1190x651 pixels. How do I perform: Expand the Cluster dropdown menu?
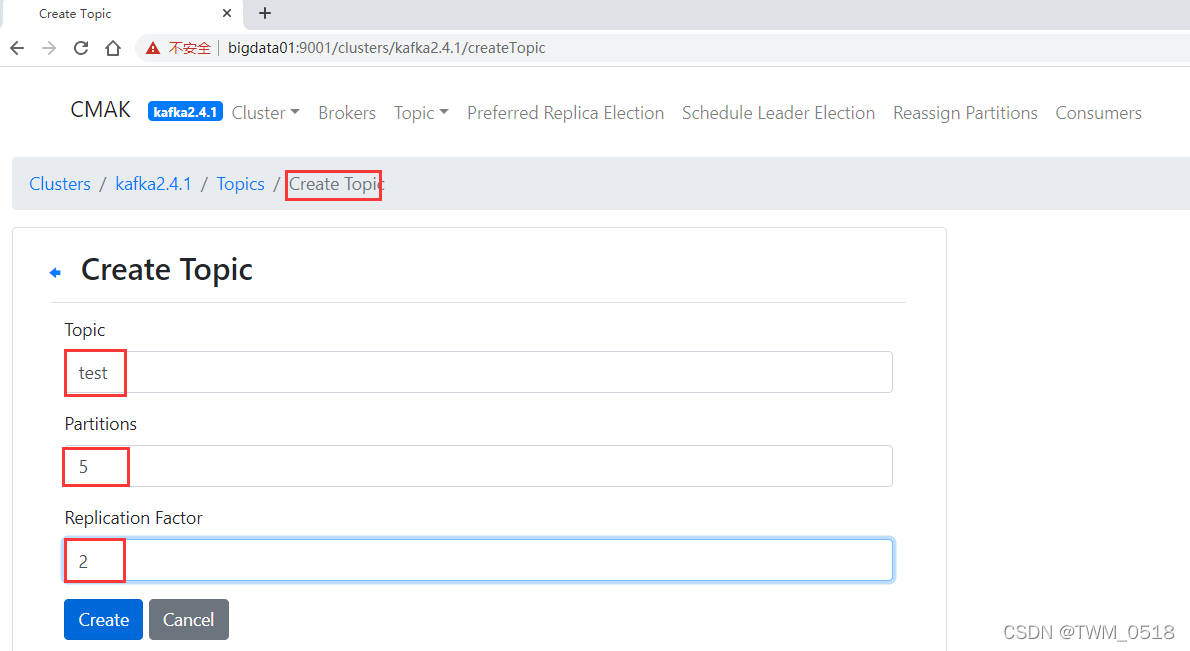pos(266,112)
